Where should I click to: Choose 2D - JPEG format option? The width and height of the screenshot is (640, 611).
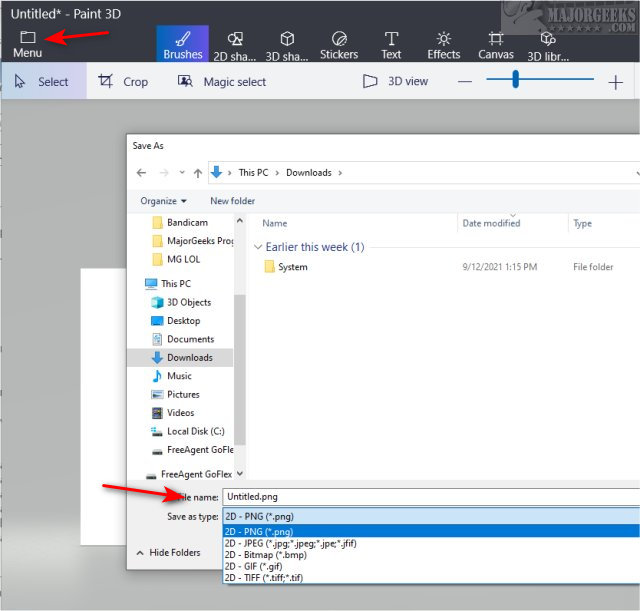[x=431, y=543]
